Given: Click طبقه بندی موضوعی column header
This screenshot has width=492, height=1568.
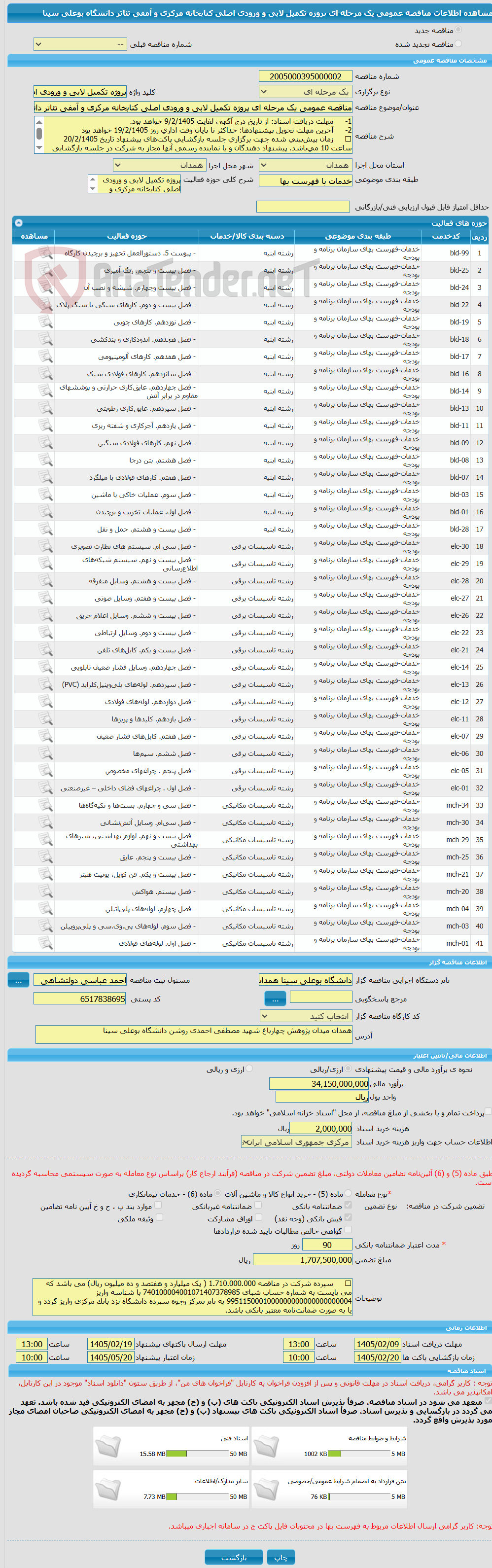Looking at the screenshot, I should point(357,236).
